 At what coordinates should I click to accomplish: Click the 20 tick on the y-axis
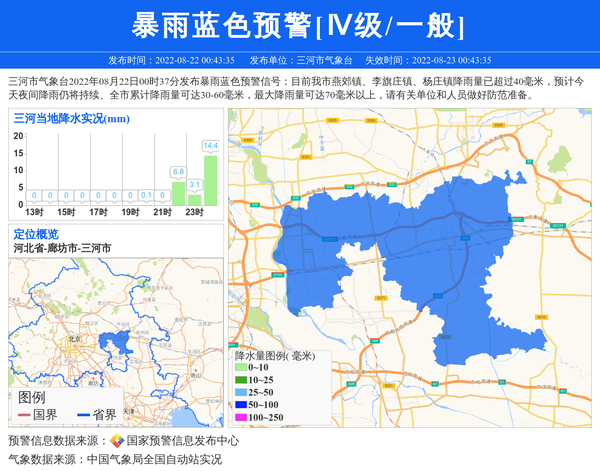(x=18, y=136)
